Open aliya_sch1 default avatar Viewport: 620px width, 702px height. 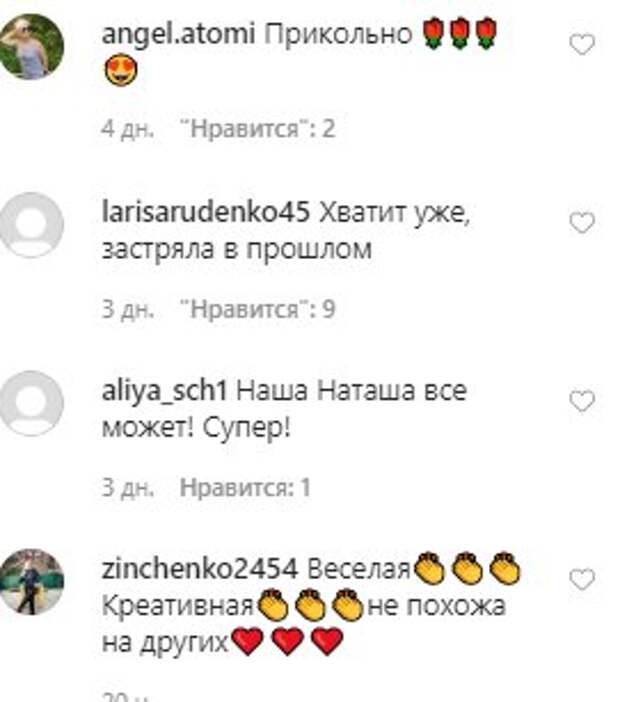(31, 403)
